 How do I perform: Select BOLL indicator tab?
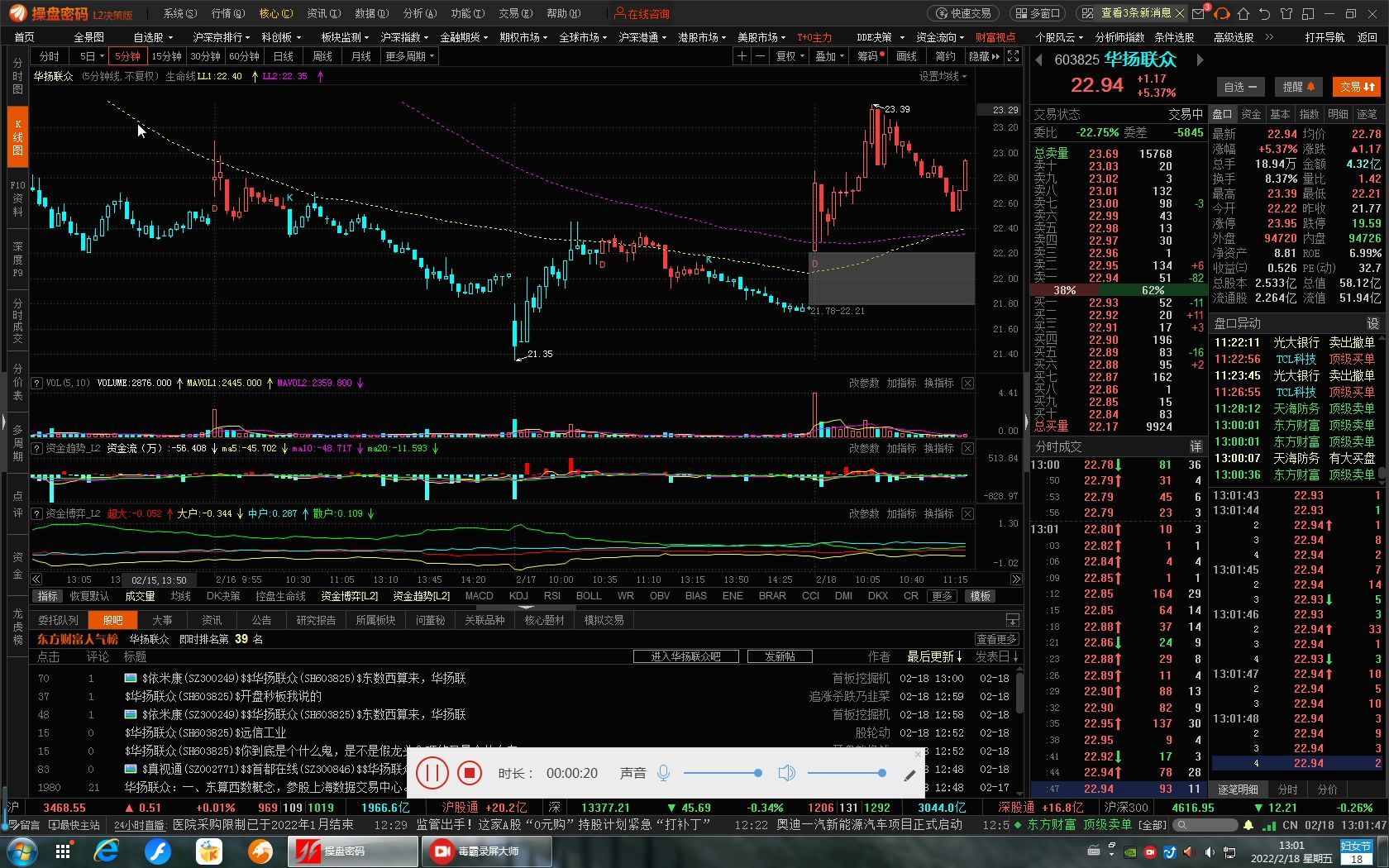coord(589,596)
